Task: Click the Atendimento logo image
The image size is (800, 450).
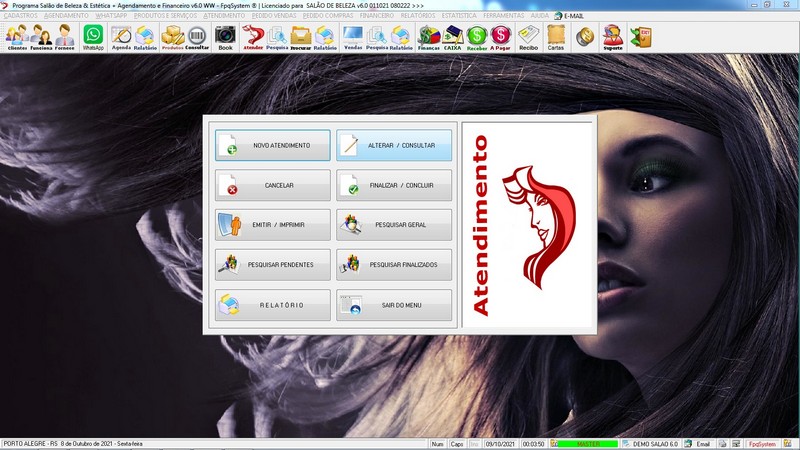Action: [529, 225]
